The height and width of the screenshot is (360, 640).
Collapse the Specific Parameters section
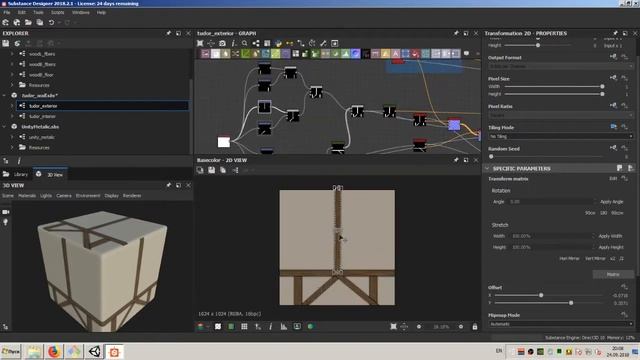tap(487, 168)
